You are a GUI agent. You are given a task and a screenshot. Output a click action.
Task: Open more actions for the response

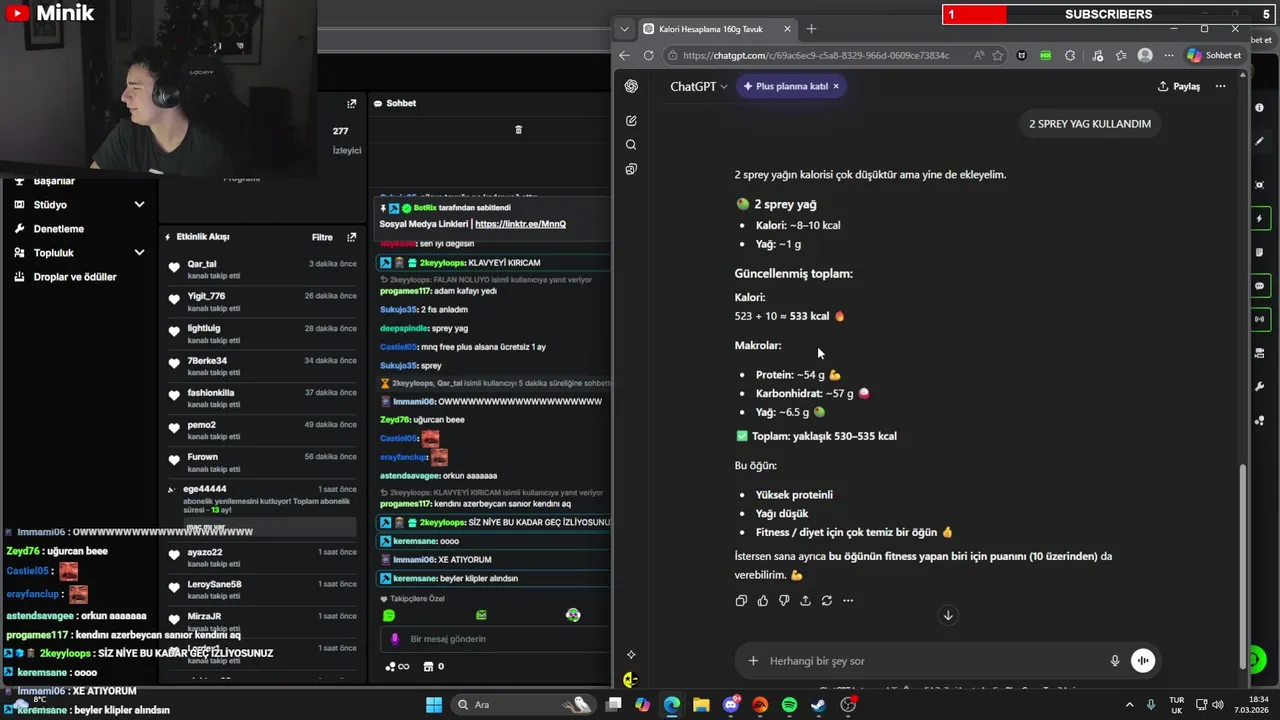pyautogui.click(x=848, y=601)
